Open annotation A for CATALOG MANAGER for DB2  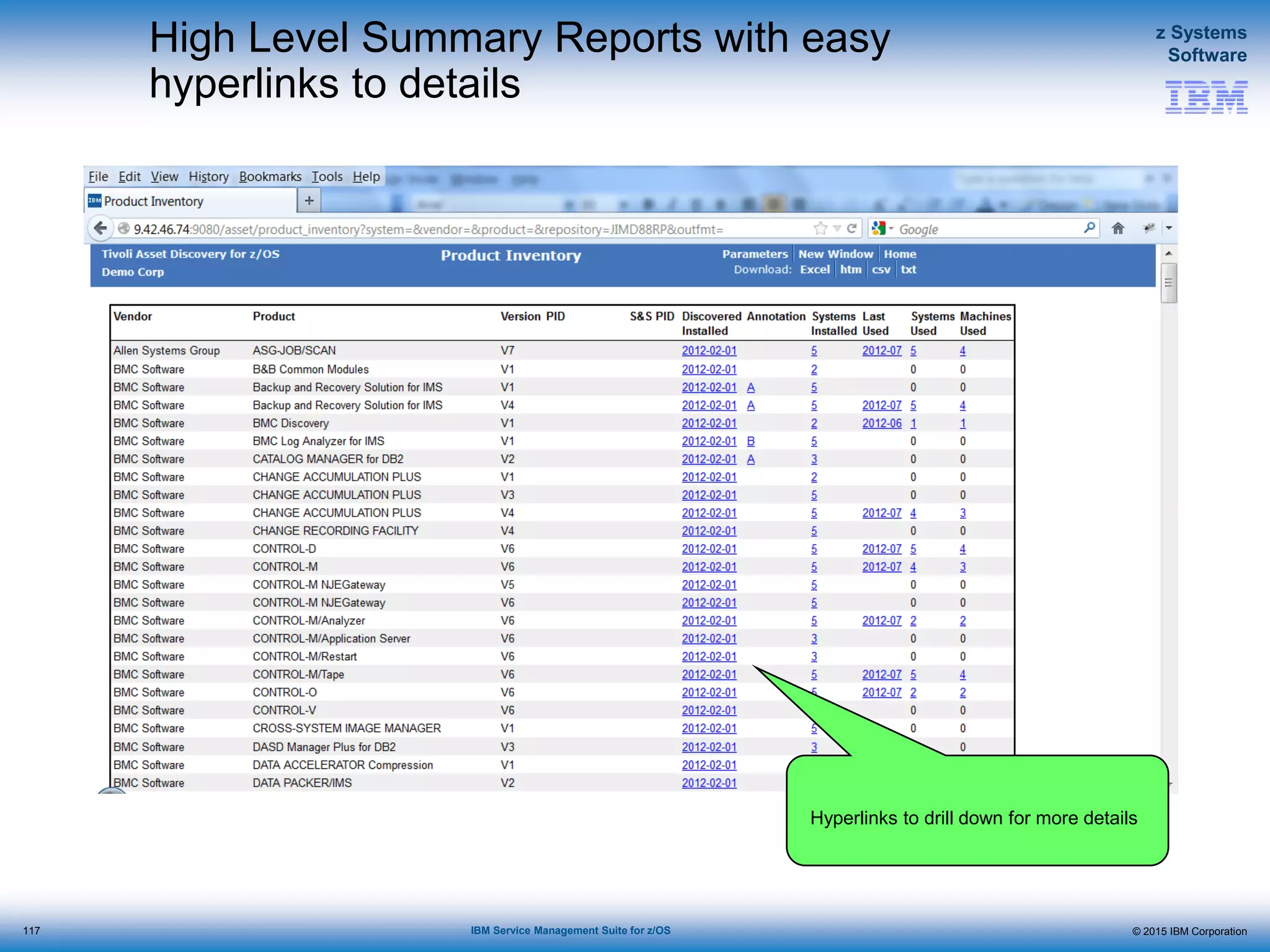[x=750, y=459]
